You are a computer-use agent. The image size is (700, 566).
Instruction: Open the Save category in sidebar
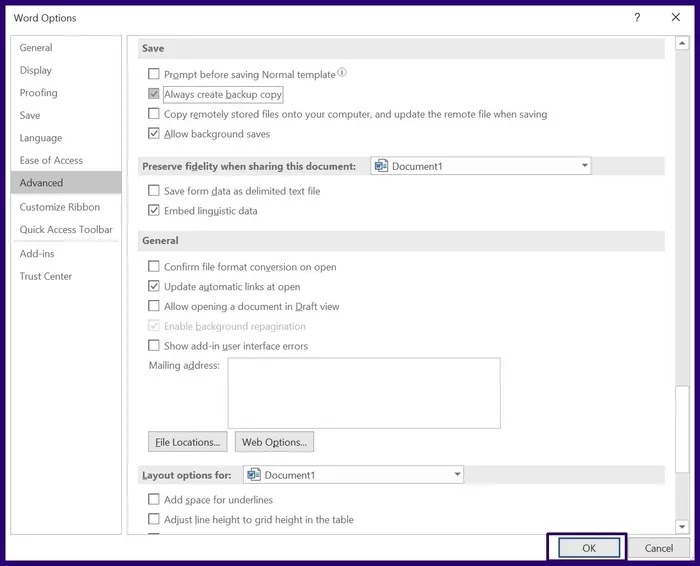pos(66,115)
